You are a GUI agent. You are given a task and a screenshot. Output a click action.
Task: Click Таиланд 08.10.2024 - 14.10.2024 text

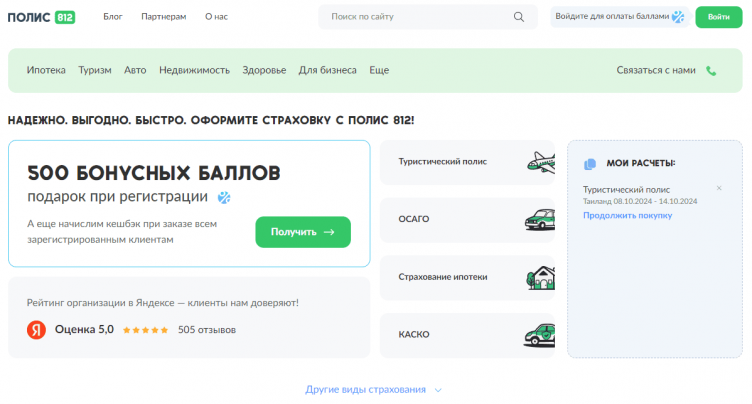(x=640, y=202)
